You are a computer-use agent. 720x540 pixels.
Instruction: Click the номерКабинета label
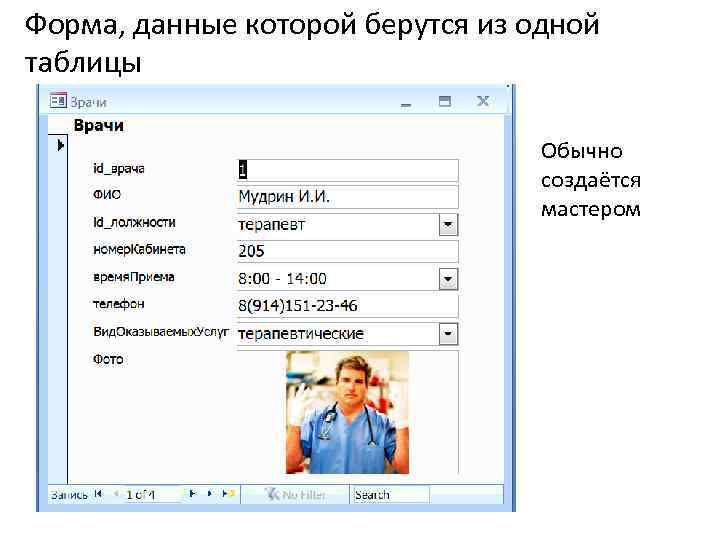(139, 249)
